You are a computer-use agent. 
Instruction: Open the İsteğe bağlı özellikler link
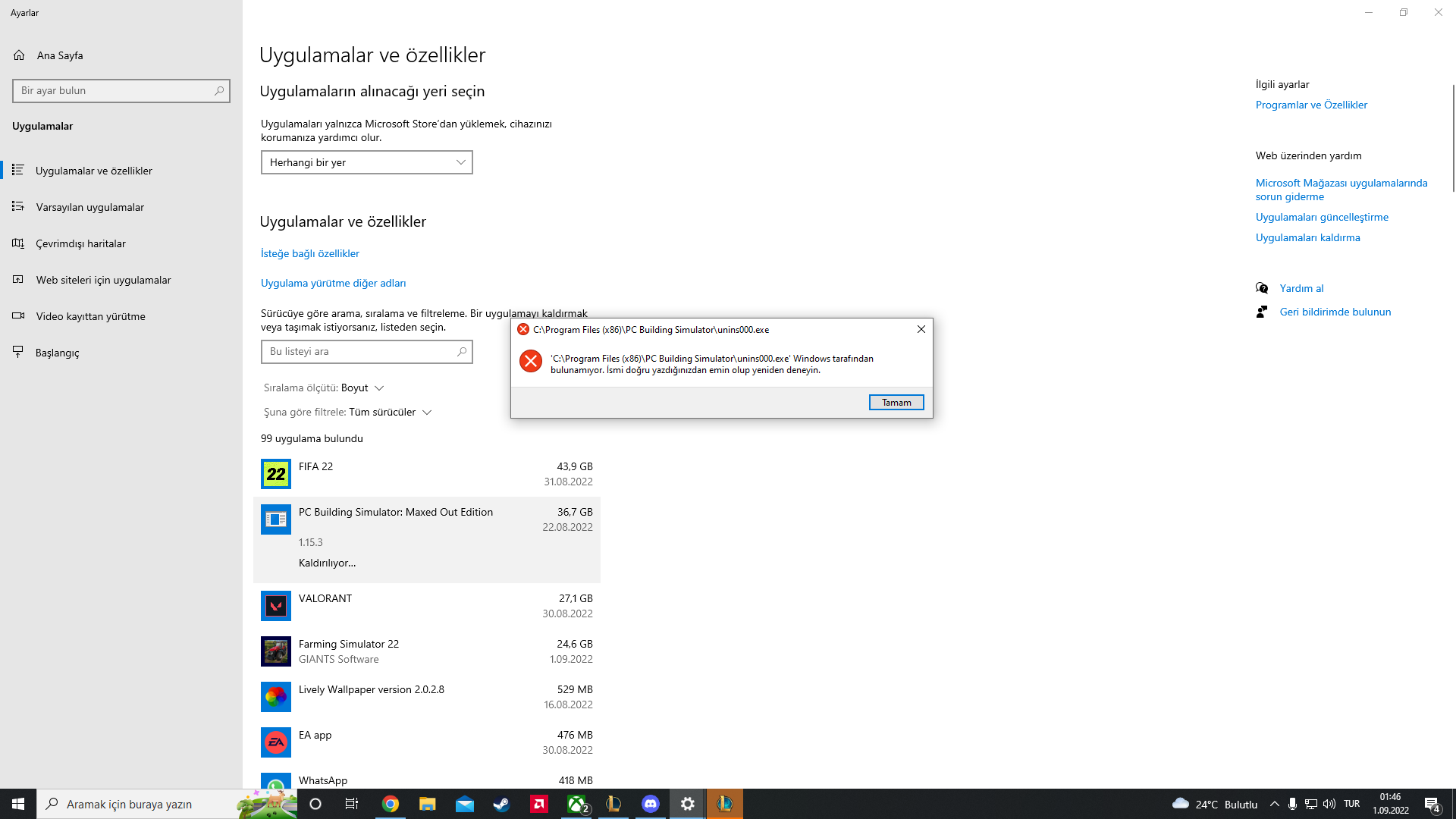[x=309, y=253]
